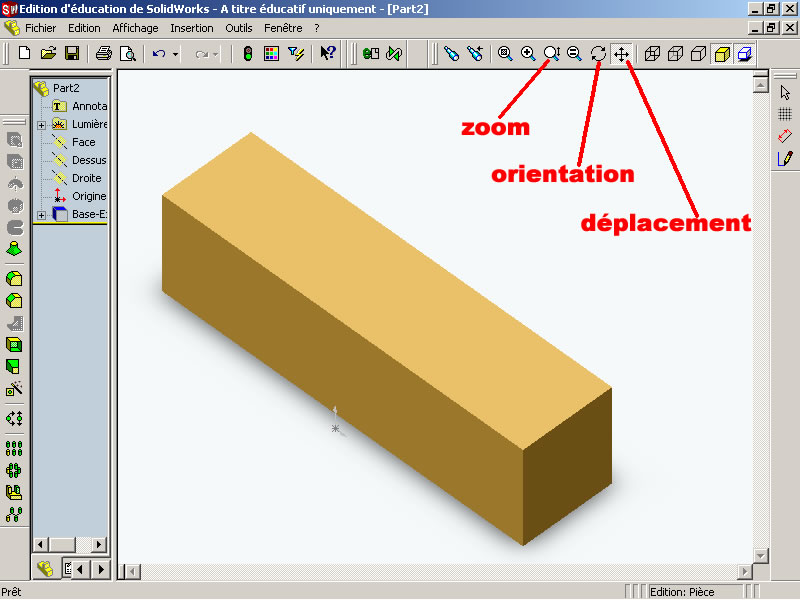
Task: Expand the Base-Extrusion feature node
Action: (41, 215)
